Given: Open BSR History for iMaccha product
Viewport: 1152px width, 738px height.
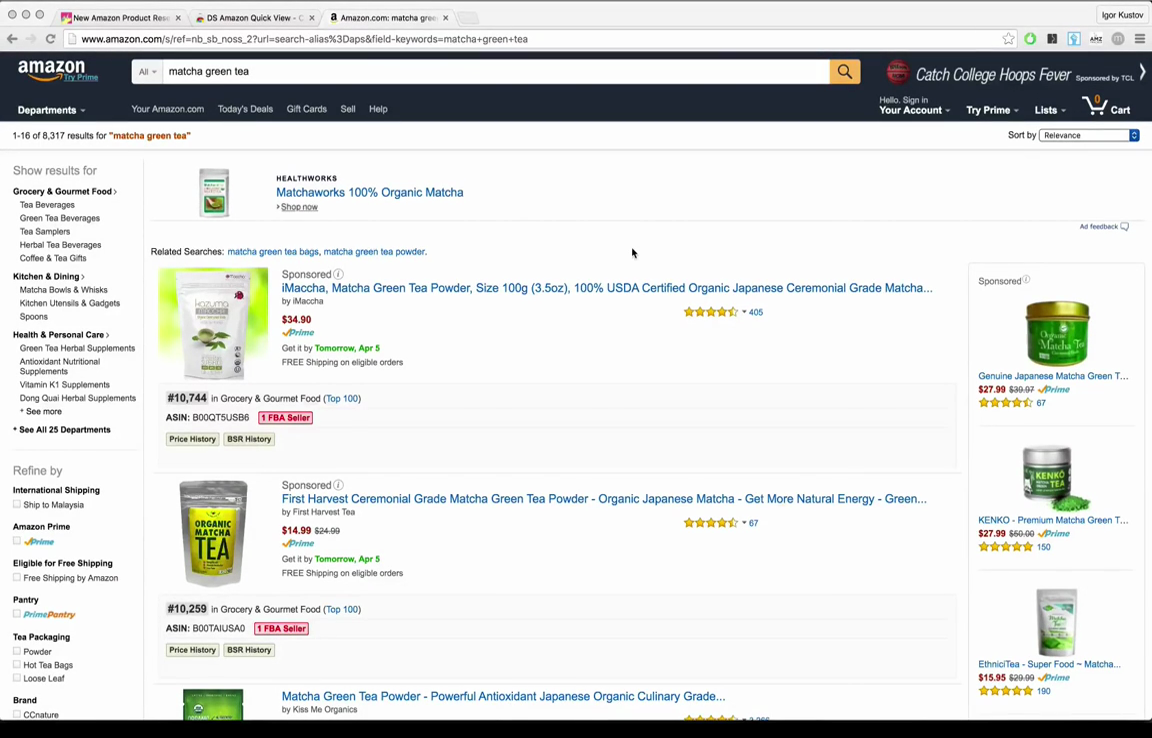Looking at the screenshot, I should point(249,439).
